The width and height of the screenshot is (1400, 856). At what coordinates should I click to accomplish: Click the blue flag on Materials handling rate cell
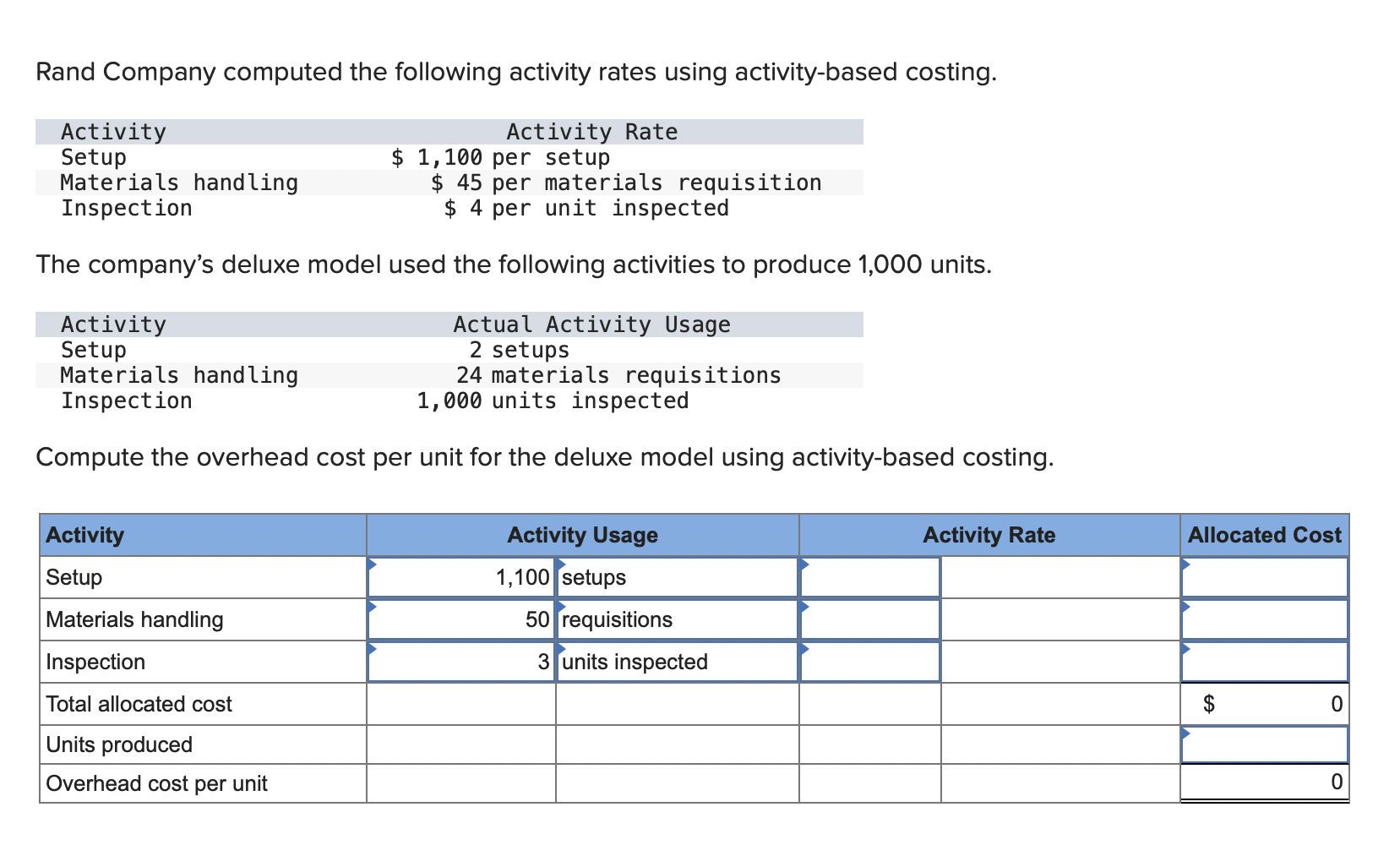(x=805, y=608)
